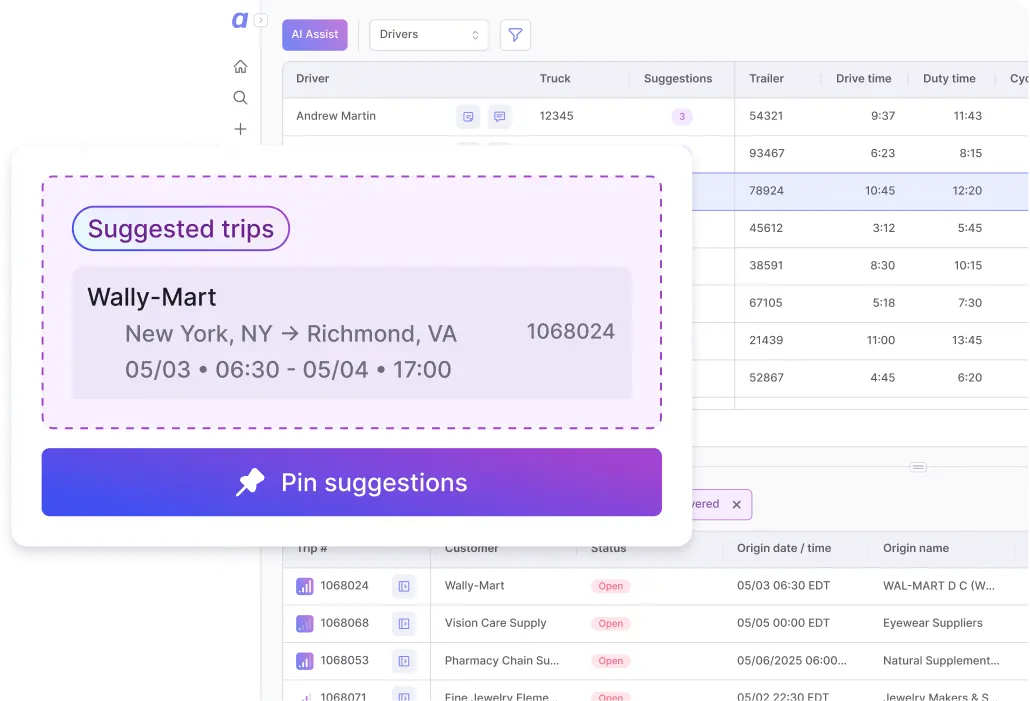
Task: Sort by Origin date / time header
Action: (784, 548)
